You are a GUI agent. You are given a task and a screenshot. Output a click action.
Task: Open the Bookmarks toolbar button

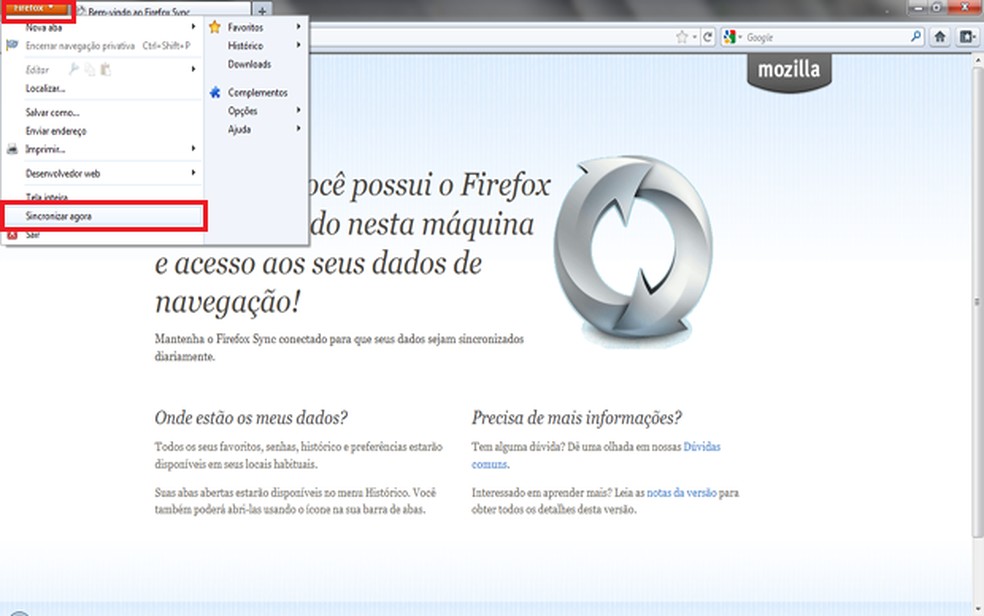[x=967, y=37]
